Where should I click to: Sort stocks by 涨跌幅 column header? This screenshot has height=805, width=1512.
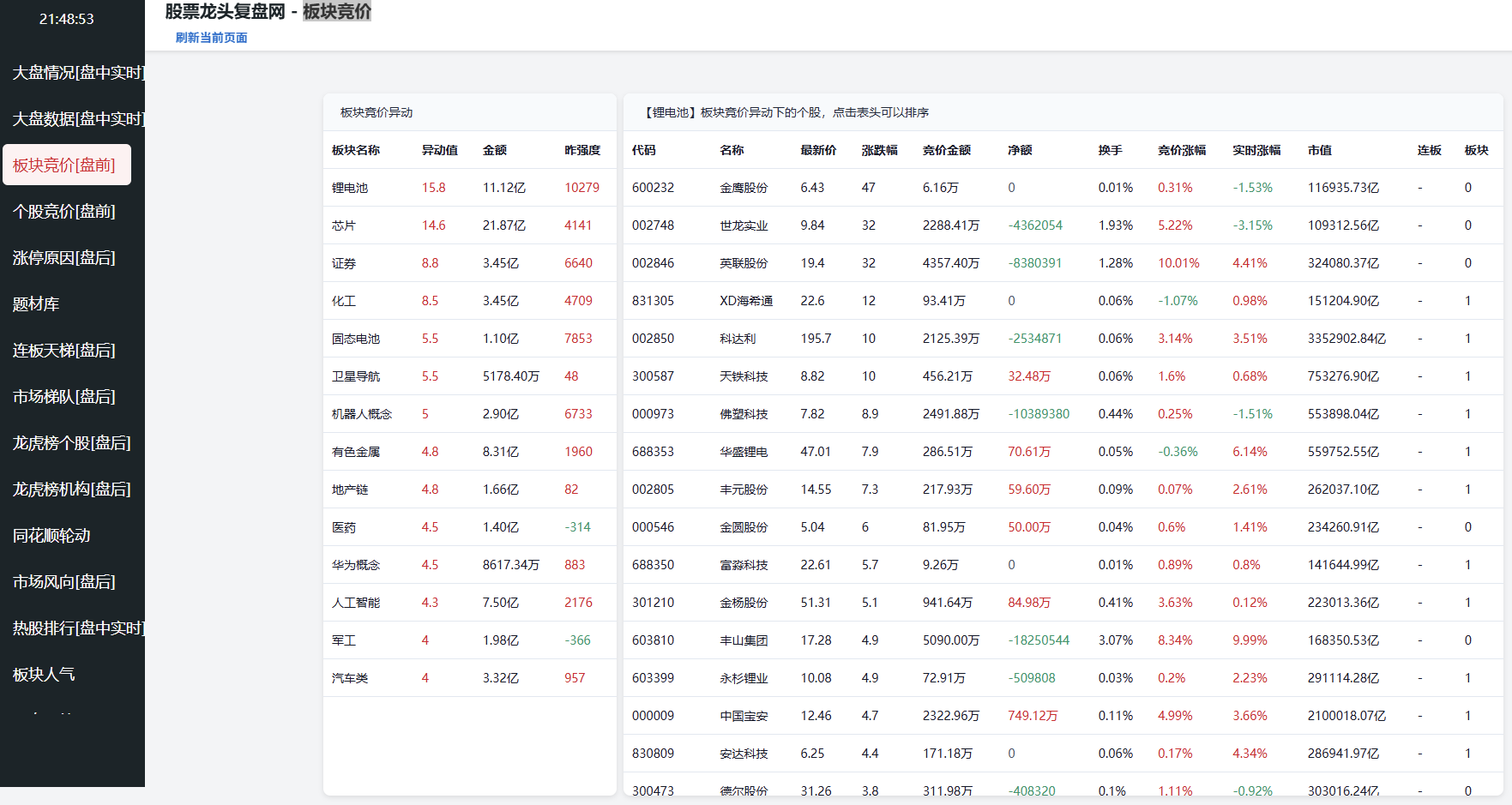[879, 150]
